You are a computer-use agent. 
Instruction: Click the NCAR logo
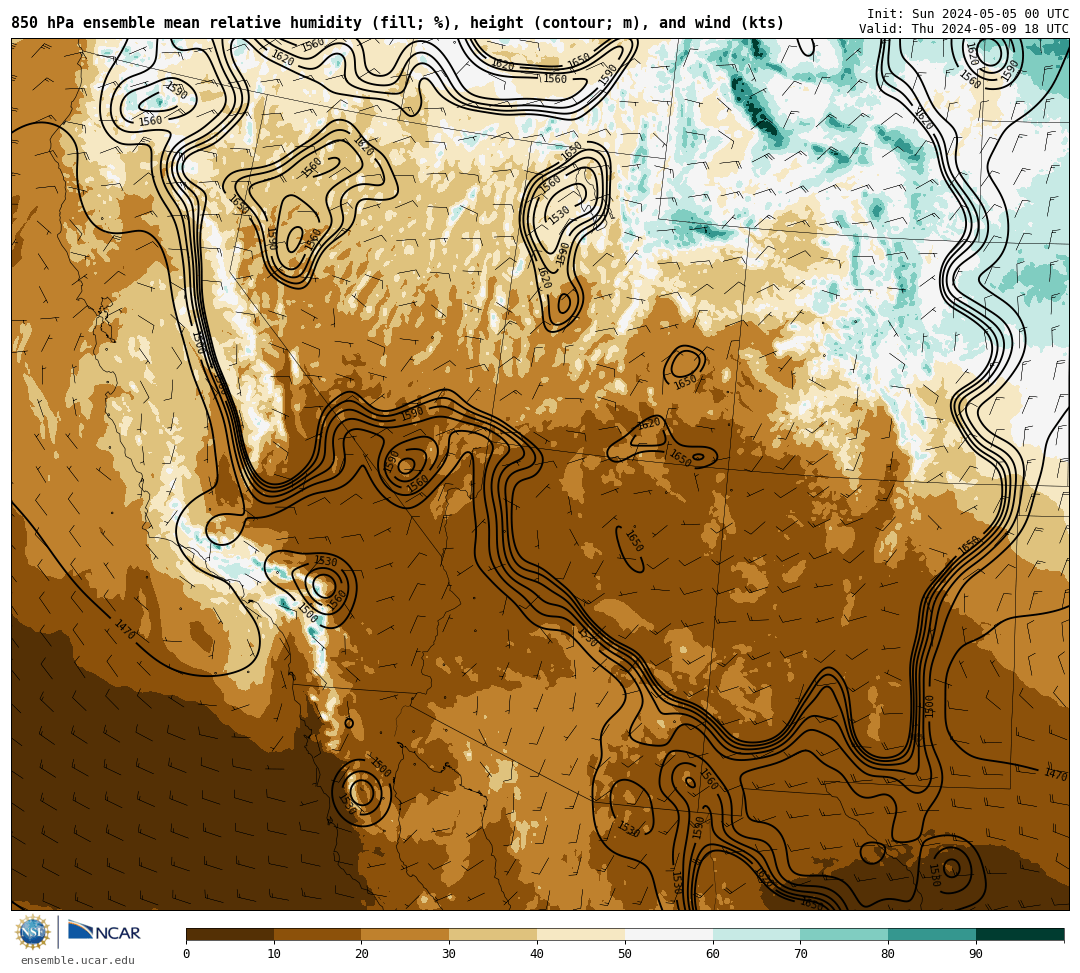pos(104,932)
